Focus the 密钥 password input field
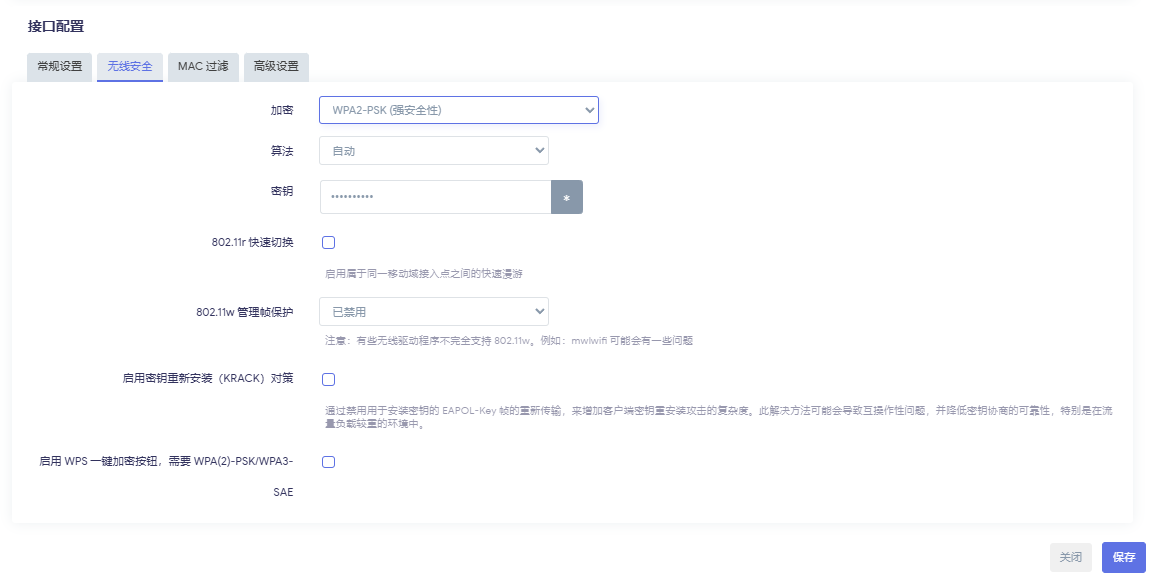1154x578 pixels. click(x=435, y=197)
